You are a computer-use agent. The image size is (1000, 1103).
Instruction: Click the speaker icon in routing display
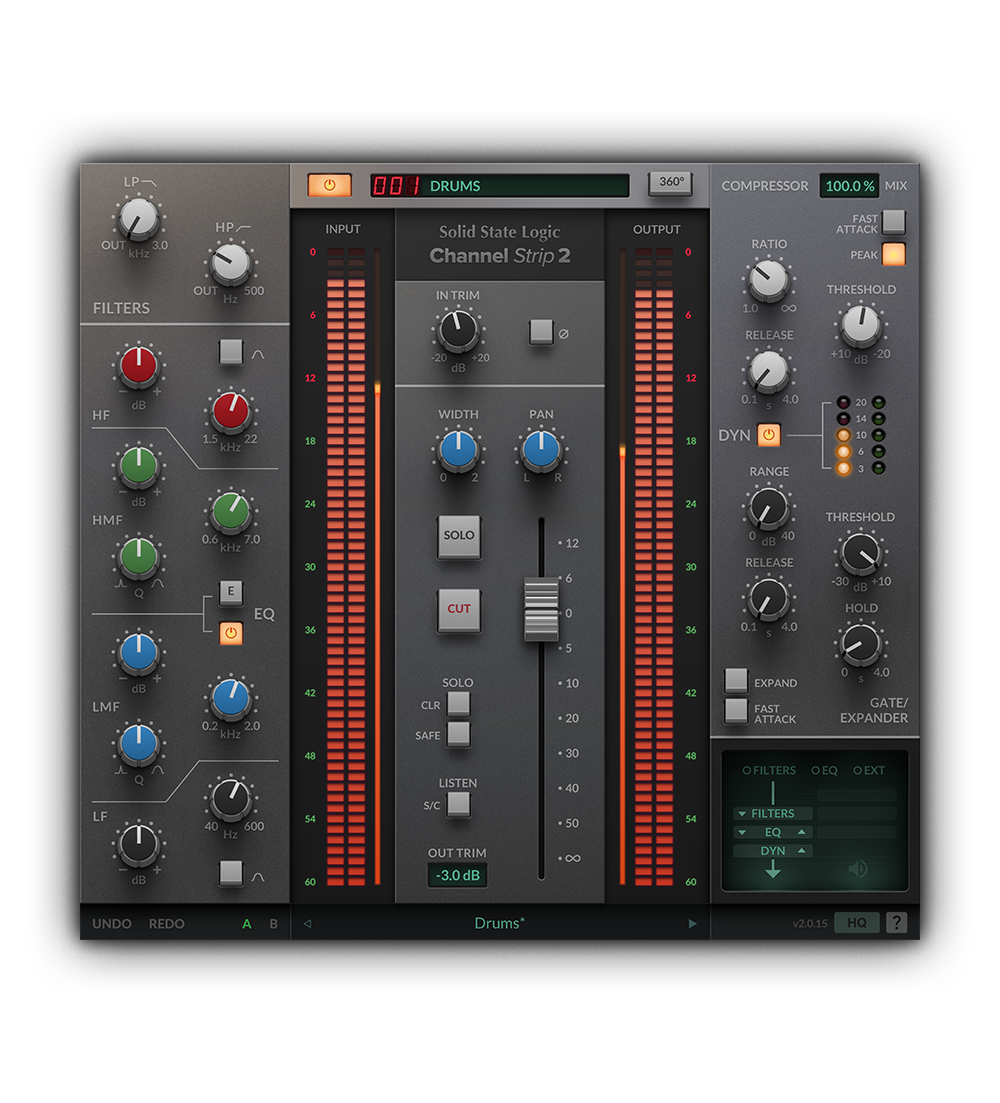point(858,868)
